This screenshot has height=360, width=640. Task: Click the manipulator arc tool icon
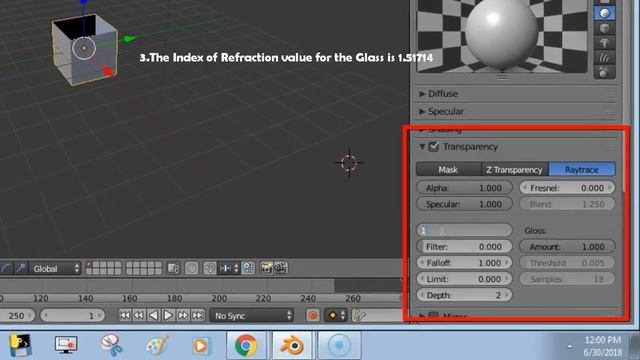(x=6, y=269)
